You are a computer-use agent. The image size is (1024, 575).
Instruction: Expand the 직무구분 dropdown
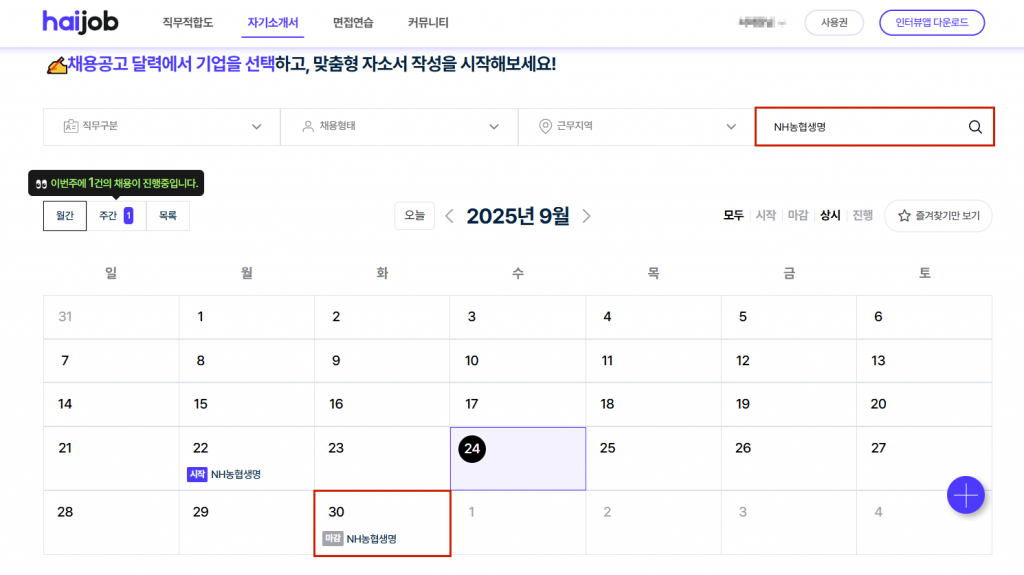click(x=161, y=127)
